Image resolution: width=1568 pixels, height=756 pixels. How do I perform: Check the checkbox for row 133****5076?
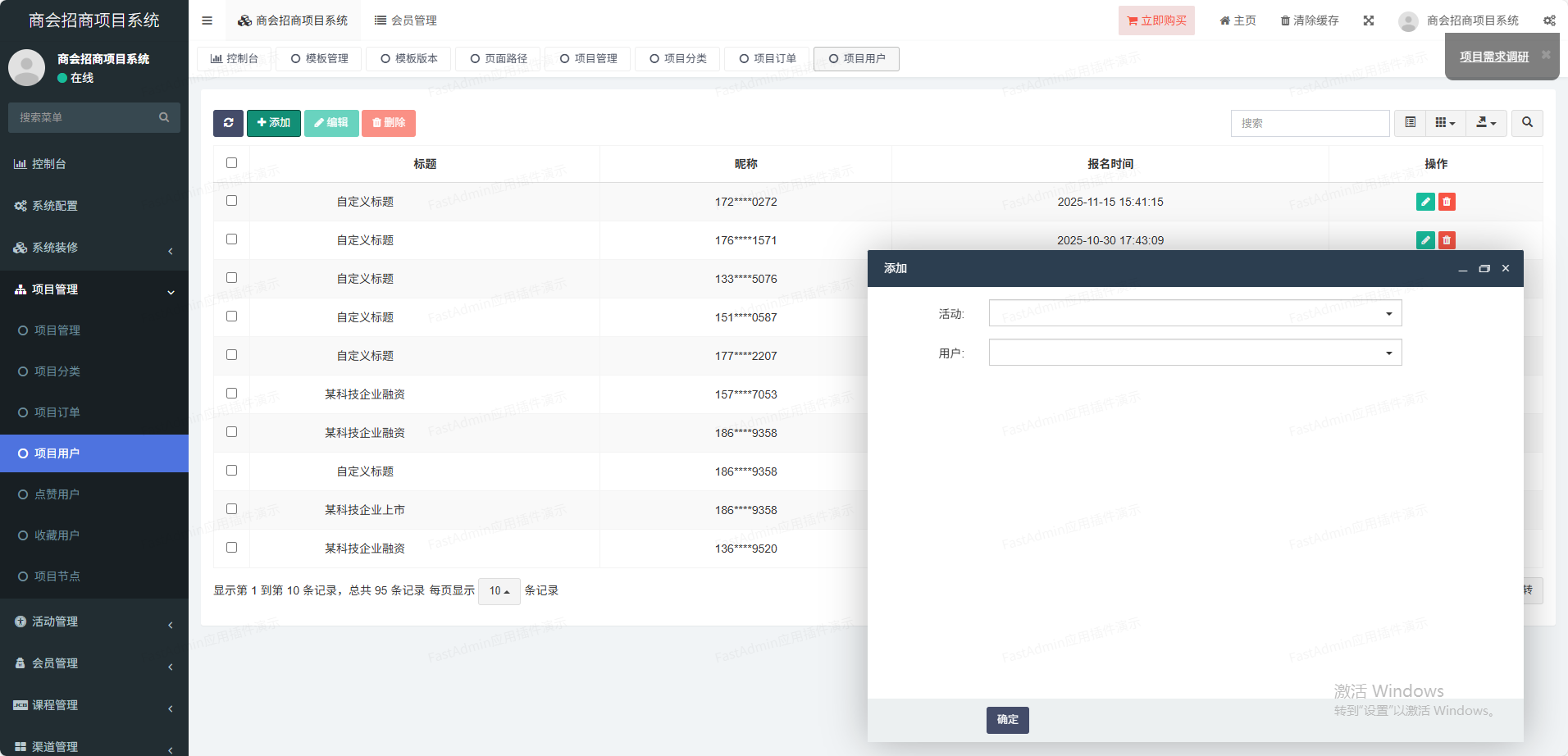pyautogui.click(x=231, y=278)
